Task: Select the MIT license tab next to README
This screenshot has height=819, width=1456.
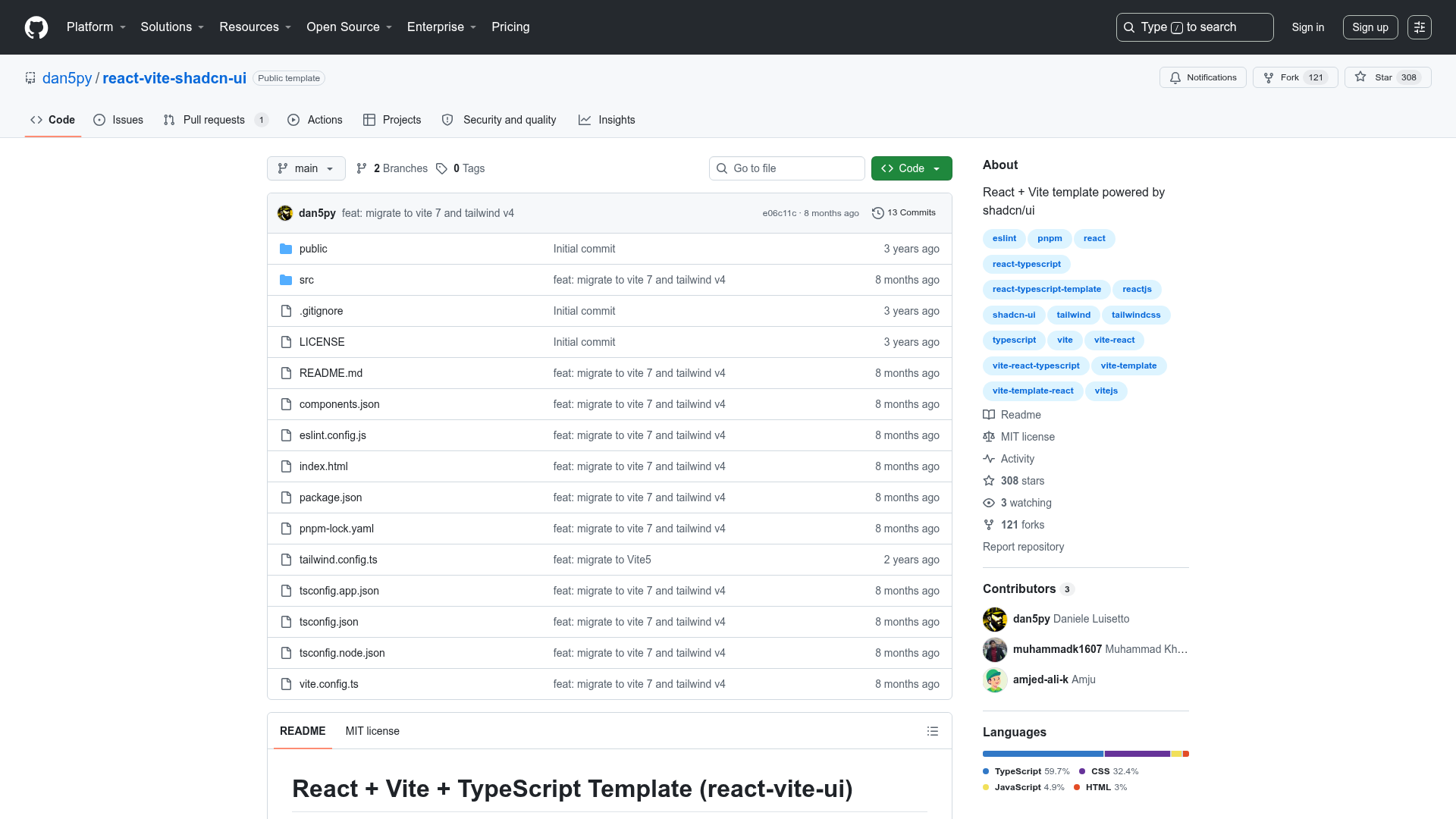Action: click(x=372, y=731)
